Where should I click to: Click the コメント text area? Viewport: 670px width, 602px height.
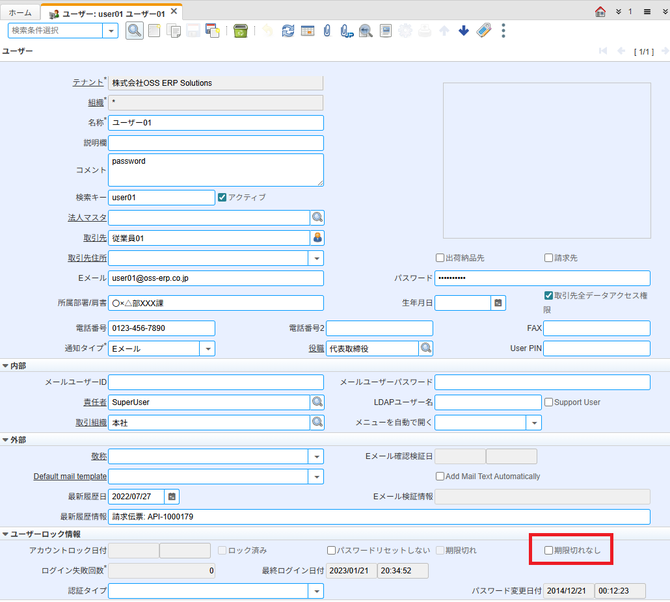[216, 170]
